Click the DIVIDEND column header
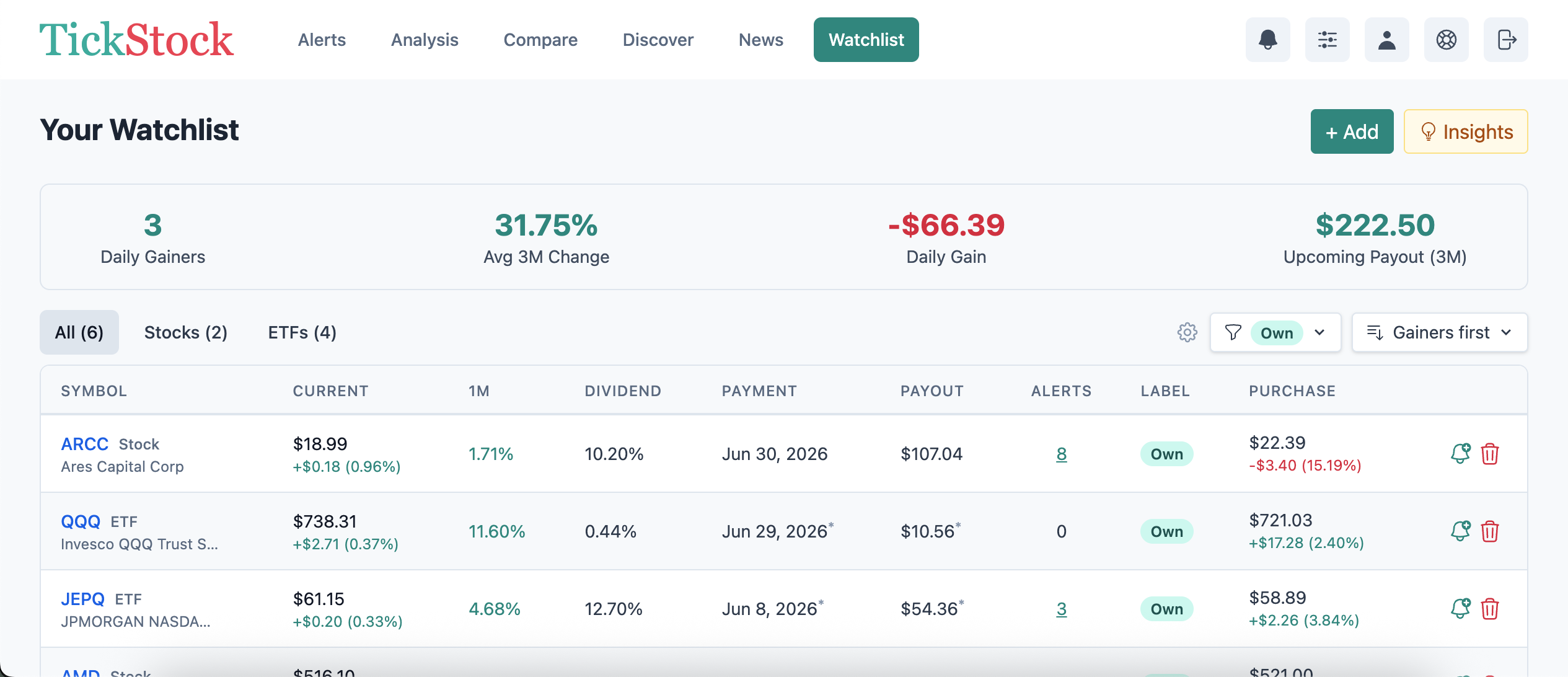The image size is (1568, 677). coord(623,391)
